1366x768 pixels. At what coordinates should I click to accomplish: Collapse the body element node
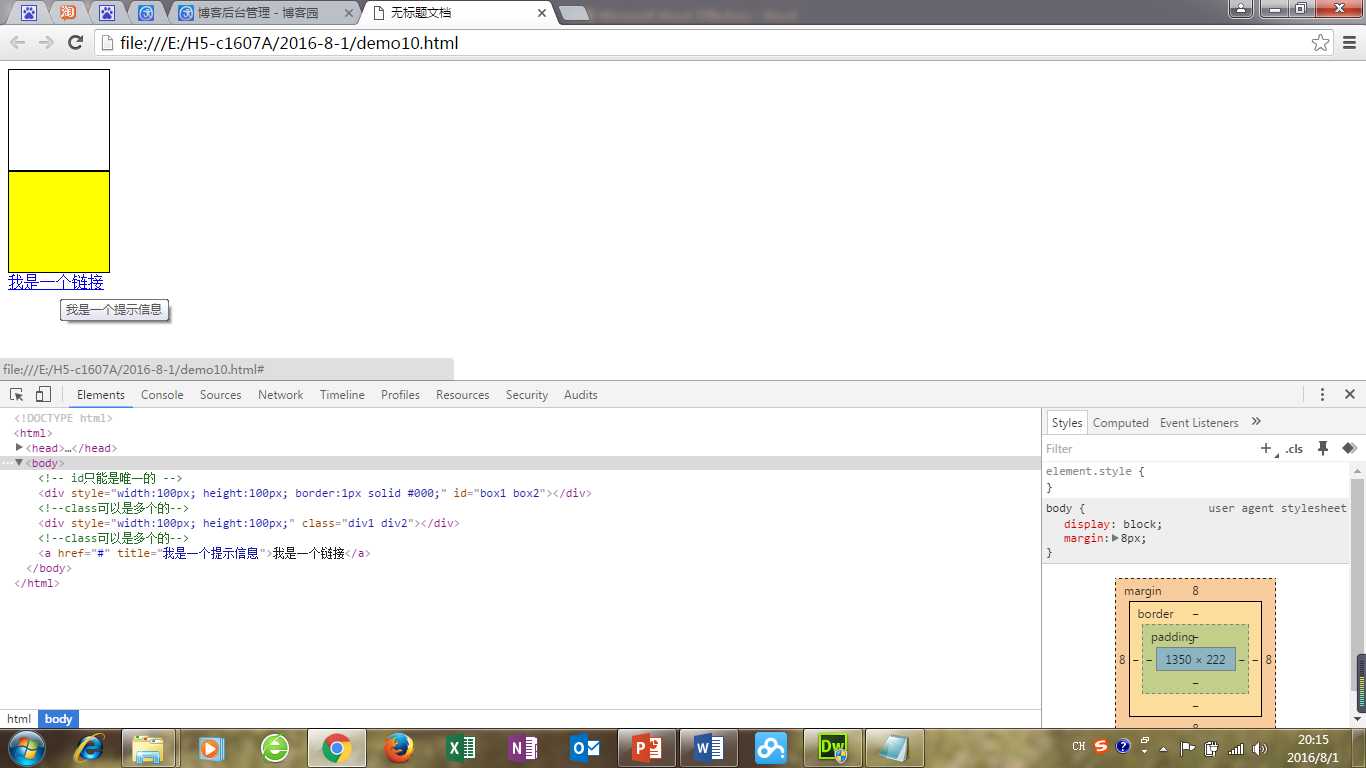click(x=19, y=463)
